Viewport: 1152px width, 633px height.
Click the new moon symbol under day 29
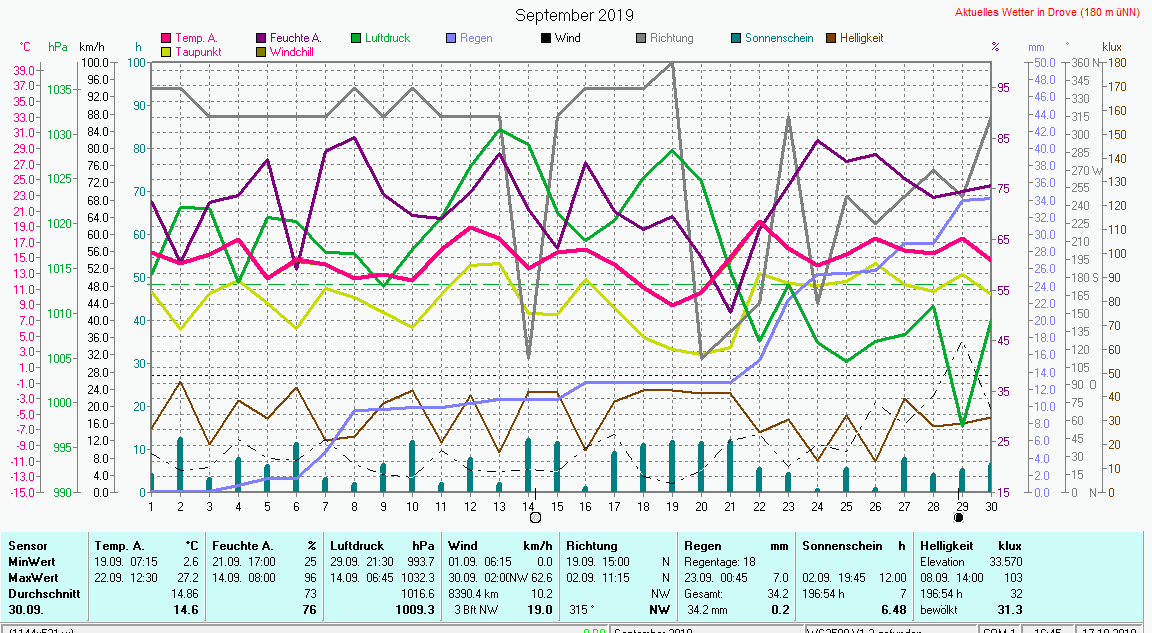click(960, 518)
